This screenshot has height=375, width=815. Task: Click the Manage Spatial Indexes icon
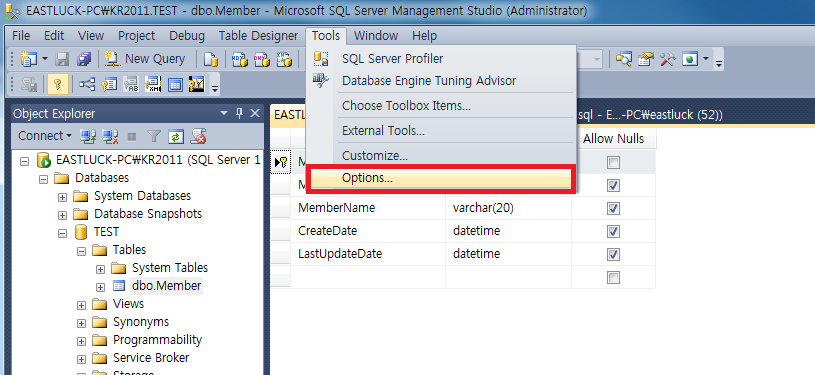197,84
